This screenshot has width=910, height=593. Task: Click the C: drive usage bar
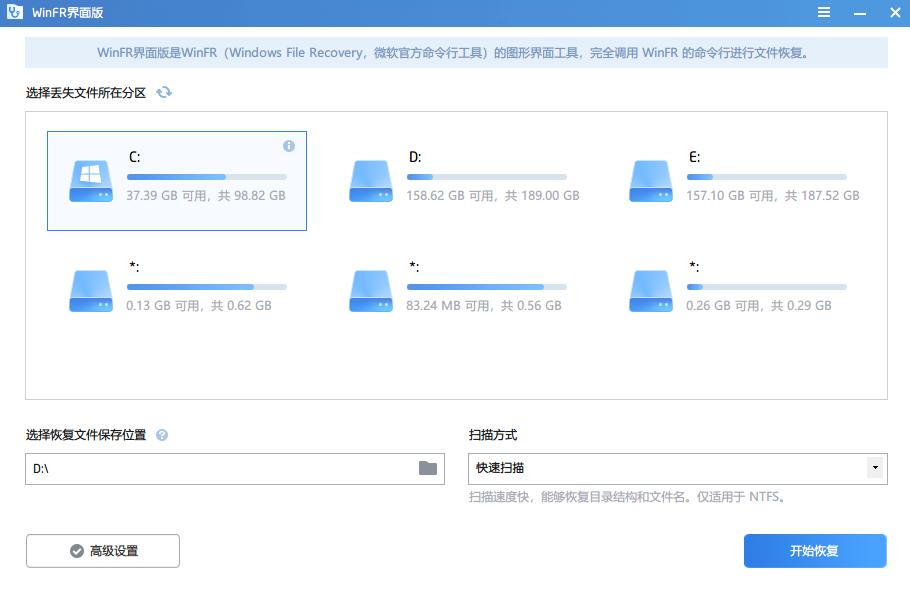click(207, 177)
